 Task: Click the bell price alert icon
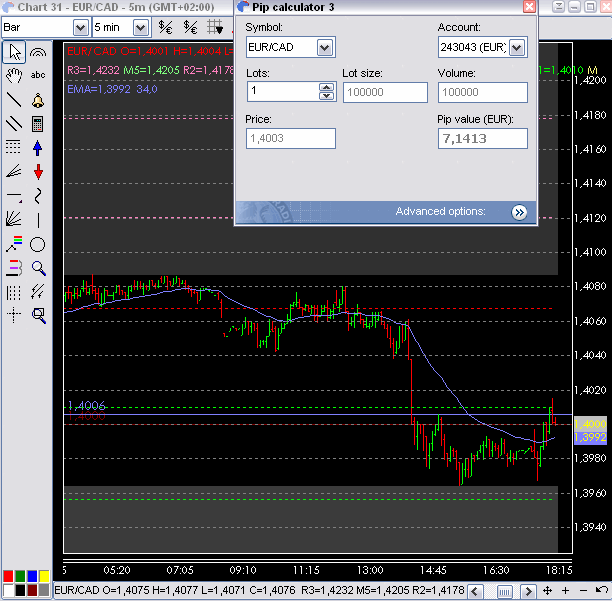[38, 100]
